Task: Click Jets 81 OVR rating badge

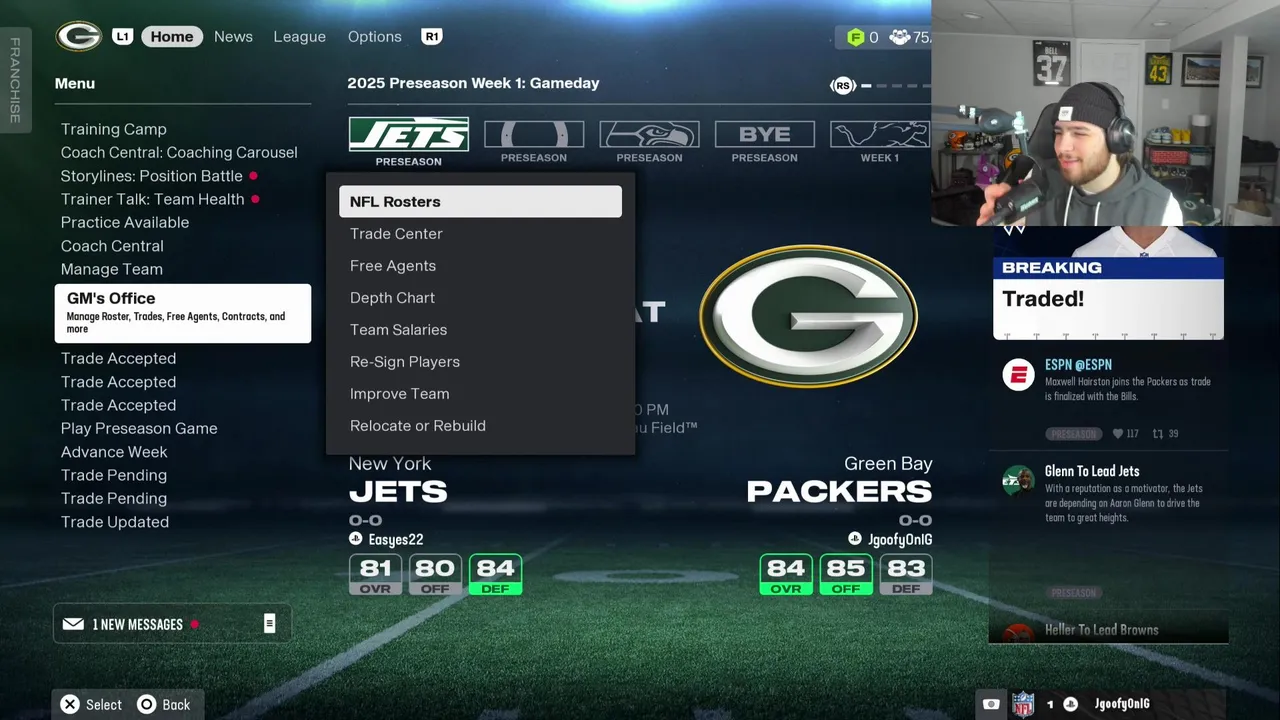Action: pos(376,575)
